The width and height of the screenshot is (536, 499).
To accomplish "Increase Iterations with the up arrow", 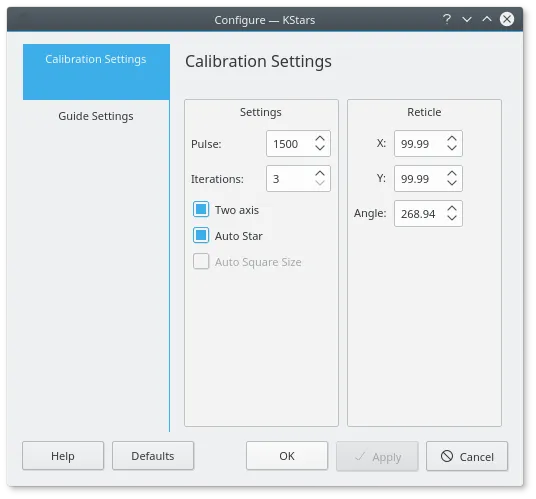I will pos(320,174).
